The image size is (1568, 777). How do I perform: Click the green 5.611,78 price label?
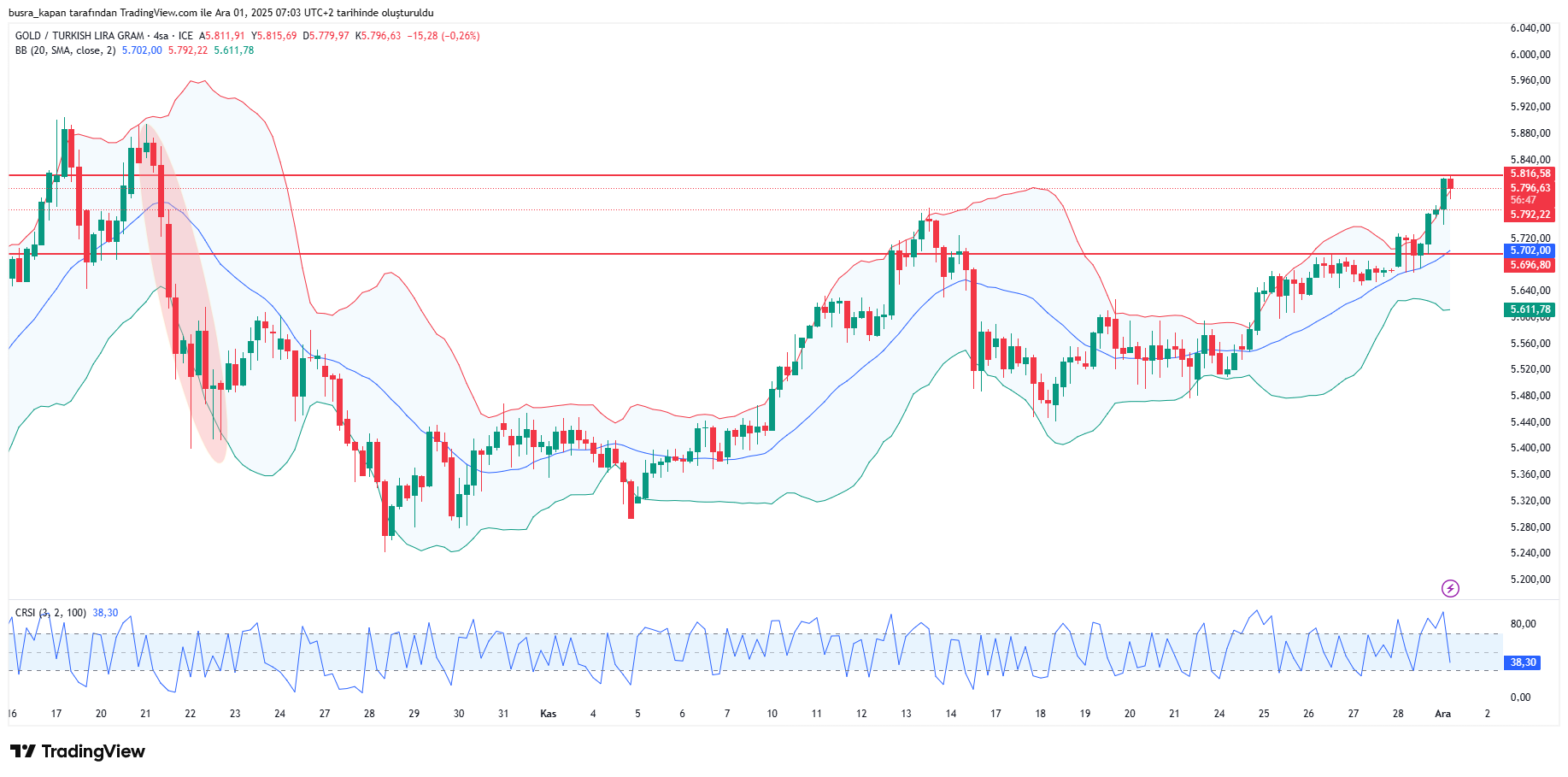pos(1530,309)
